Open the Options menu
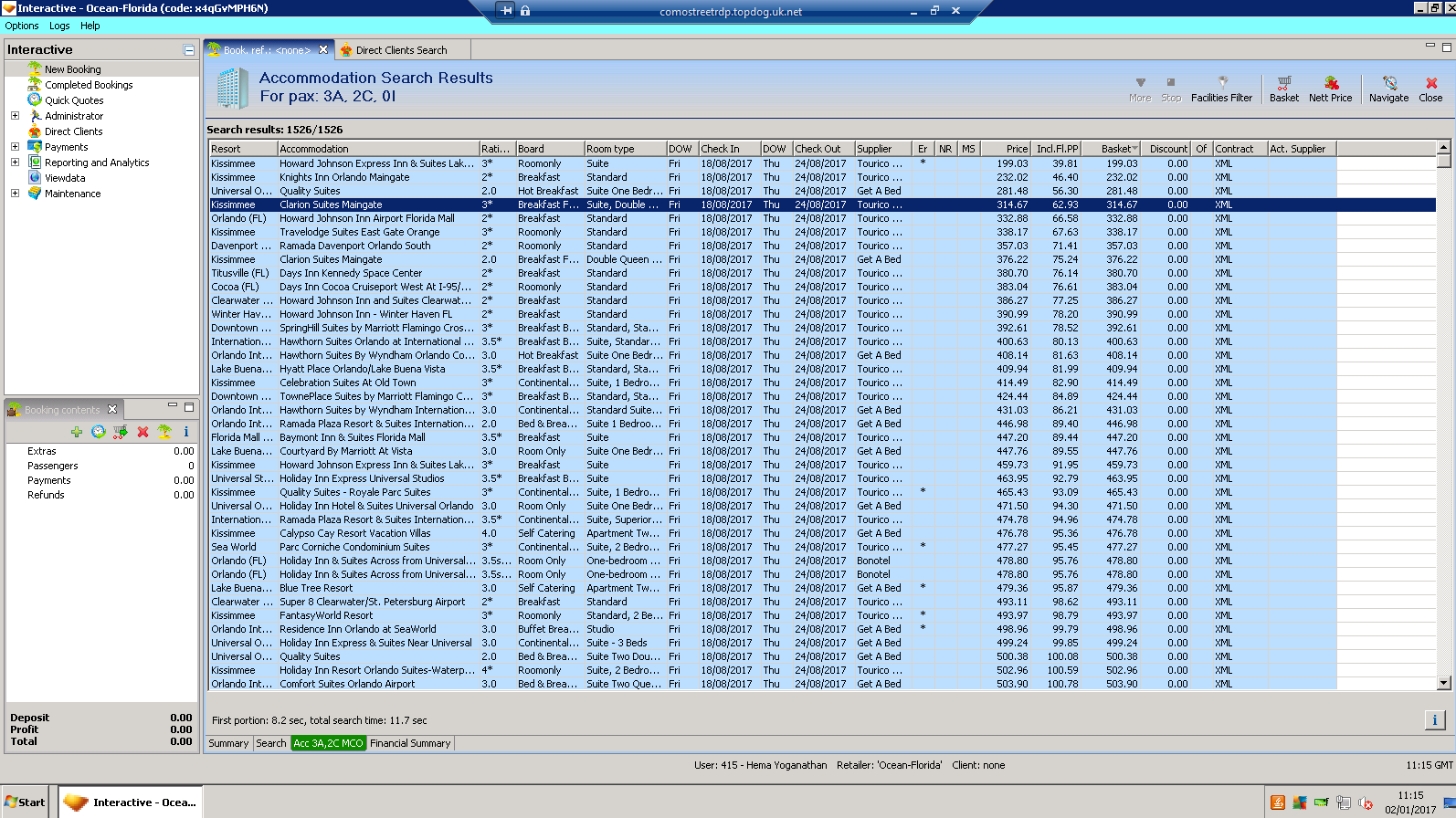1456x818 pixels. coord(22,26)
